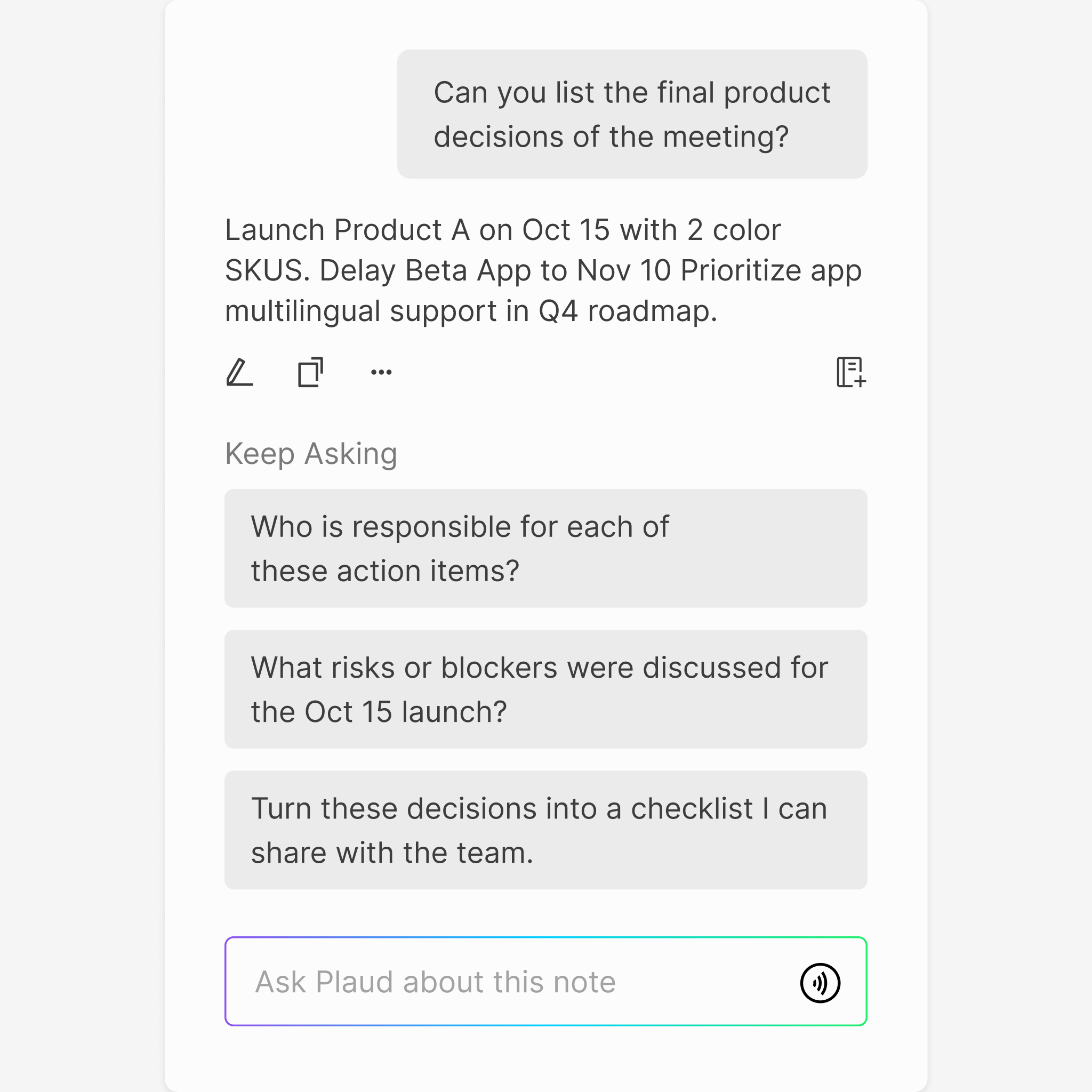Click "Oct 15 launch?" text in second suggestion
1092x1092 pixels.
pos(405,712)
